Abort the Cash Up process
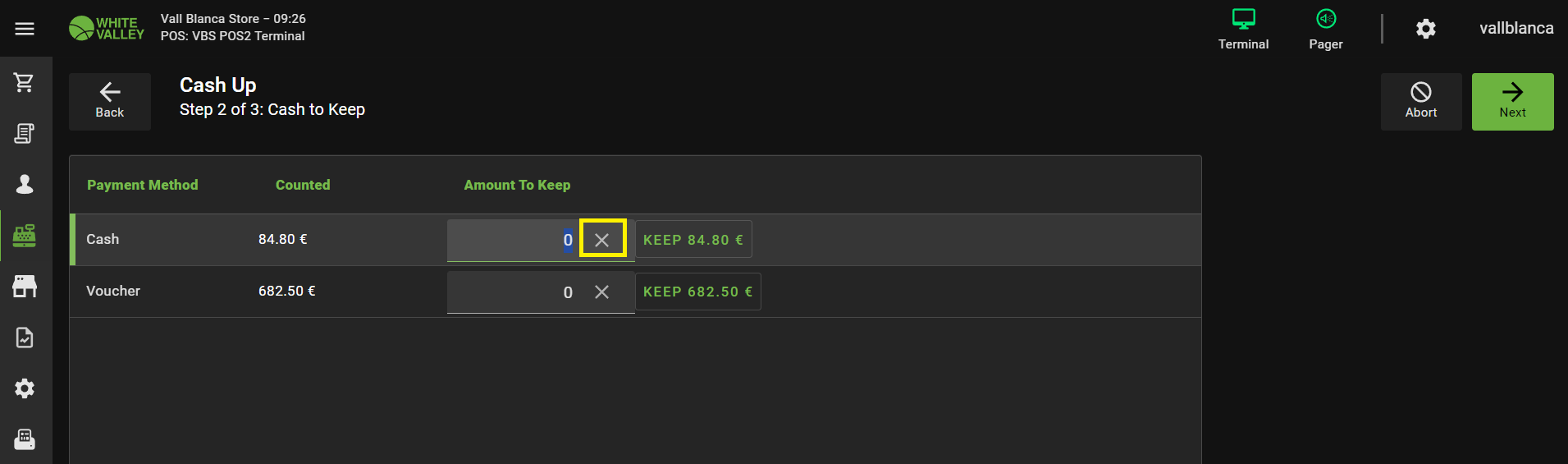 (x=1421, y=101)
